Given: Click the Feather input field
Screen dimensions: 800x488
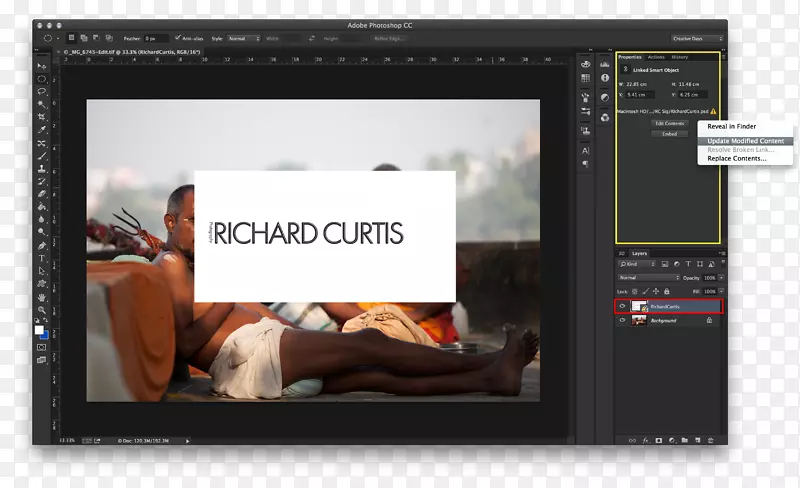Looking at the screenshot, I should [x=155, y=38].
